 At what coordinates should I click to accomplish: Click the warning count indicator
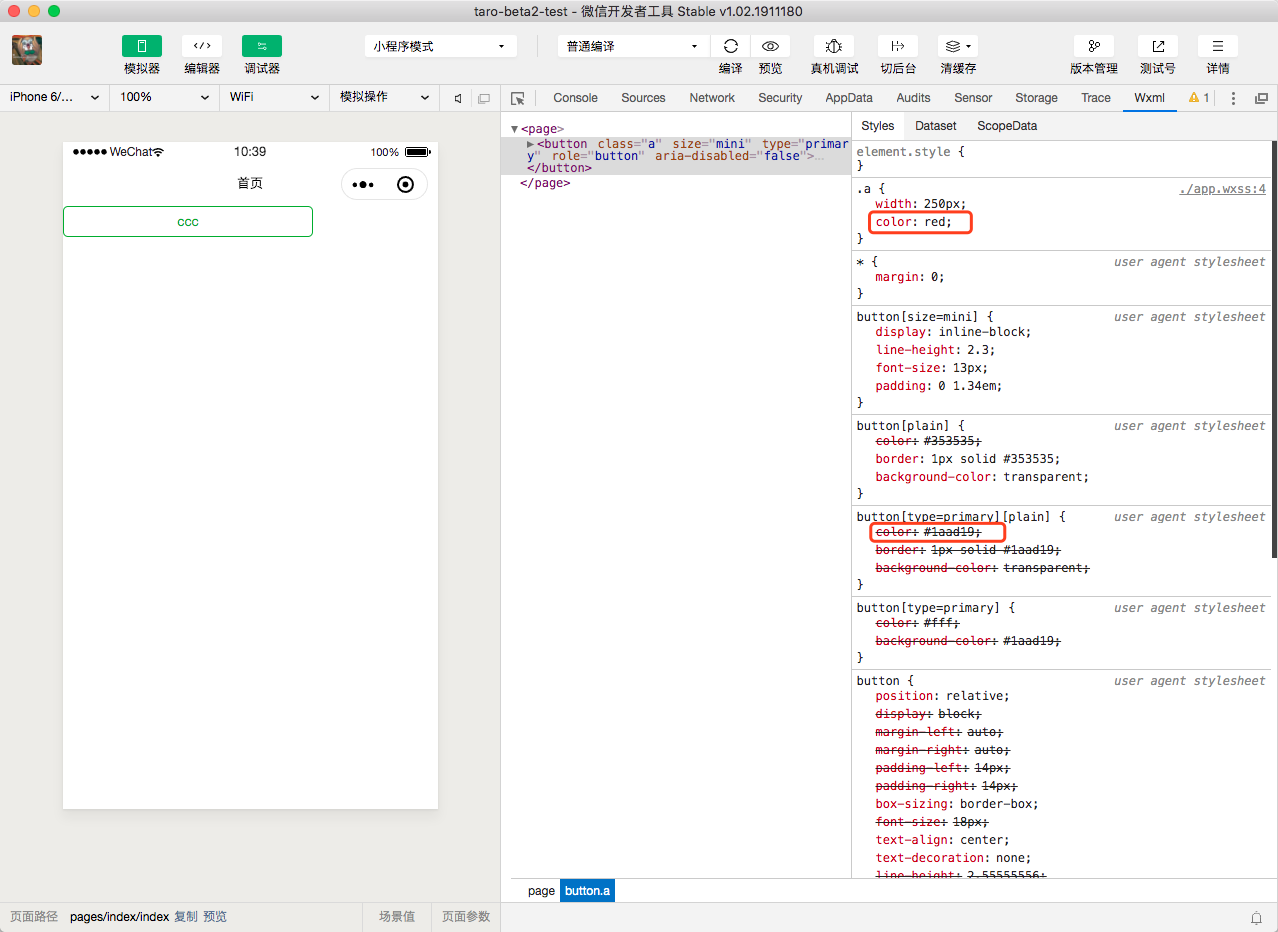coord(1199,98)
